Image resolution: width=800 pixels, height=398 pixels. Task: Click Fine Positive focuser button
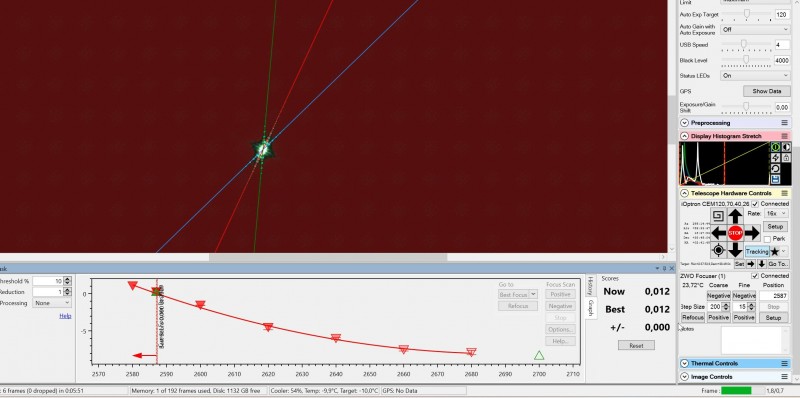pos(744,317)
